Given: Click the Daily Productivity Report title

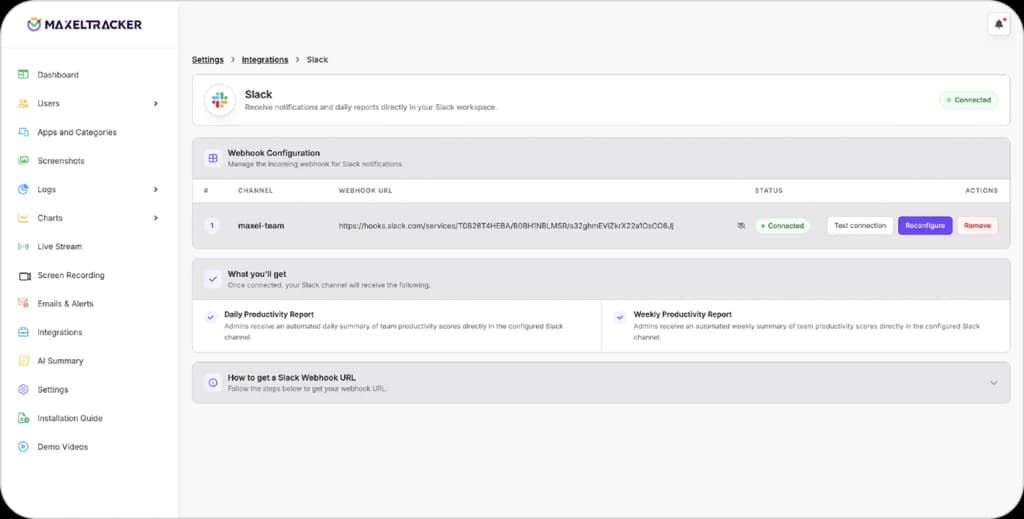Looking at the screenshot, I should pyautogui.click(x=269, y=314).
